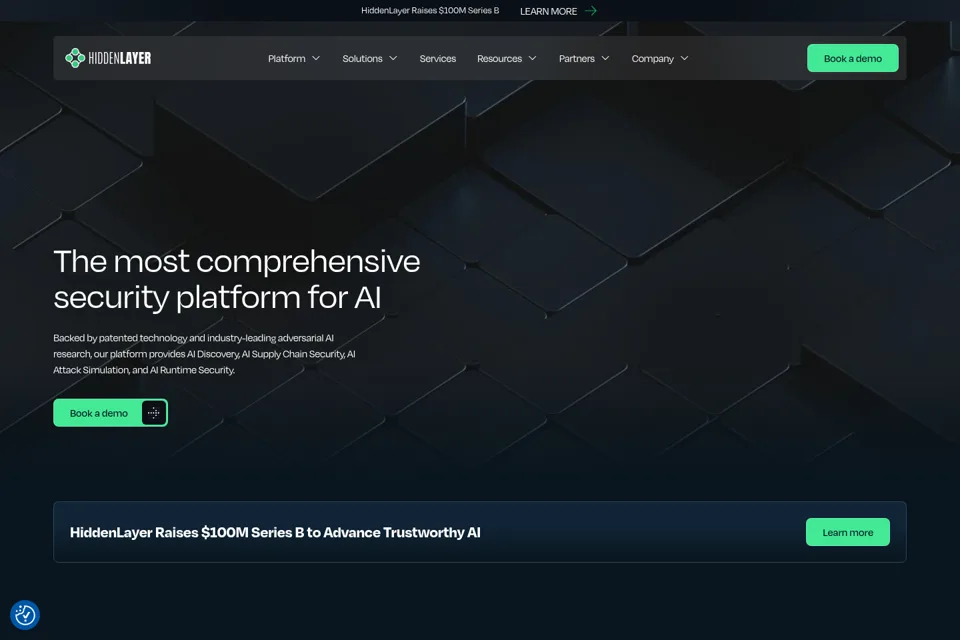Expand the Platform chevron
This screenshot has width=960, height=640.
coord(316,58)
